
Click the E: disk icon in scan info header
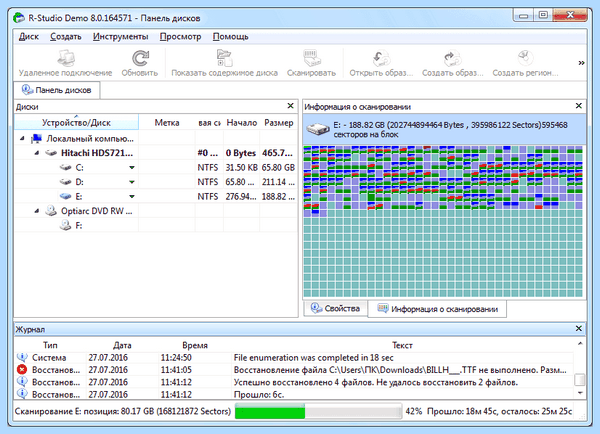[x=318, y=129]
